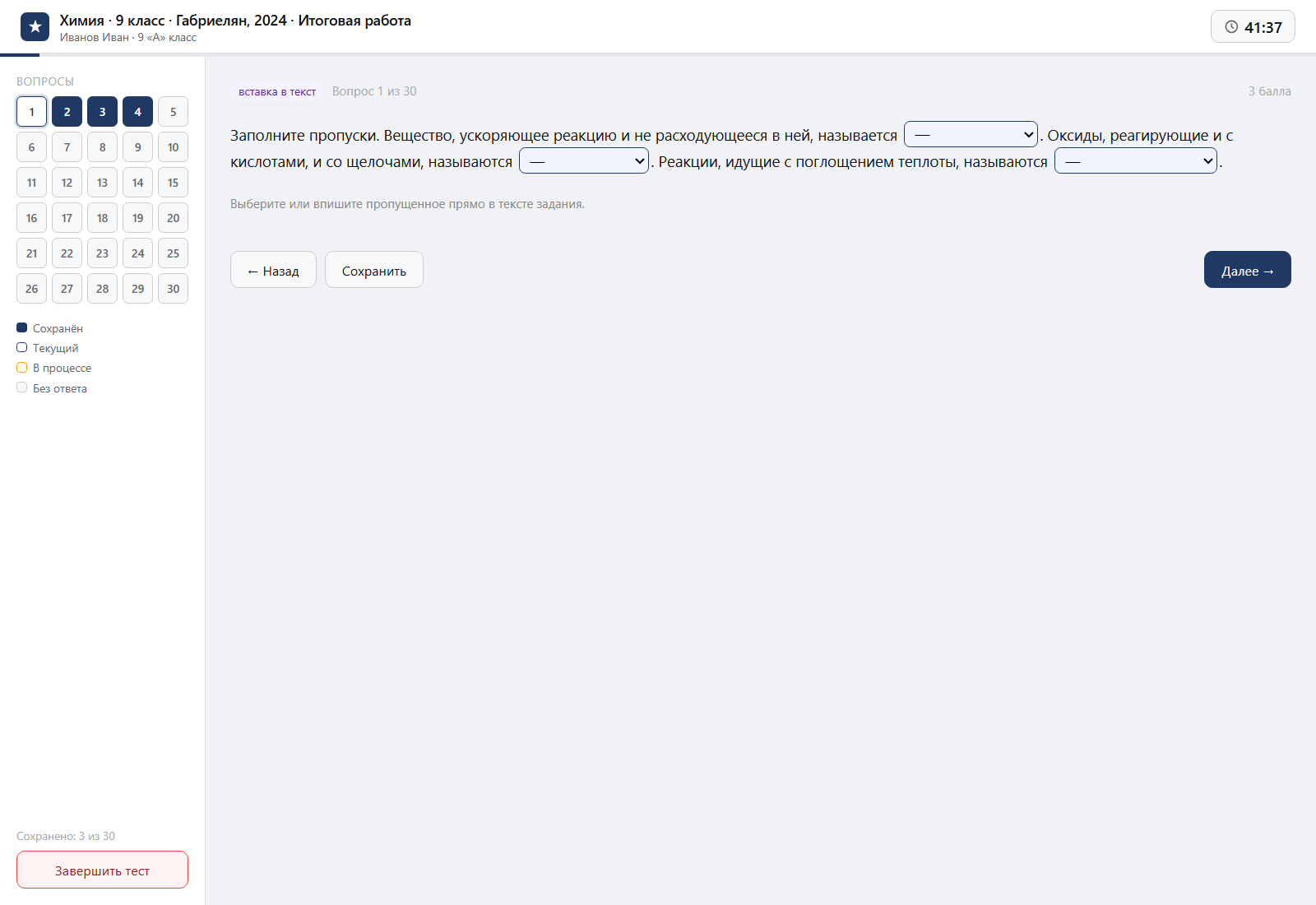
Task: Navigate to question 20
Action: pos(173,218)
